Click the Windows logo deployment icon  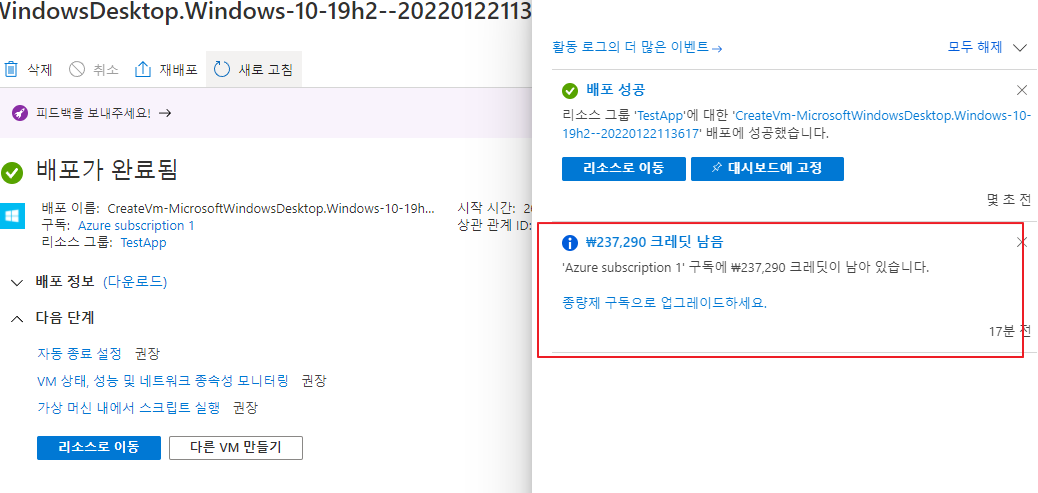pos(13,216)
